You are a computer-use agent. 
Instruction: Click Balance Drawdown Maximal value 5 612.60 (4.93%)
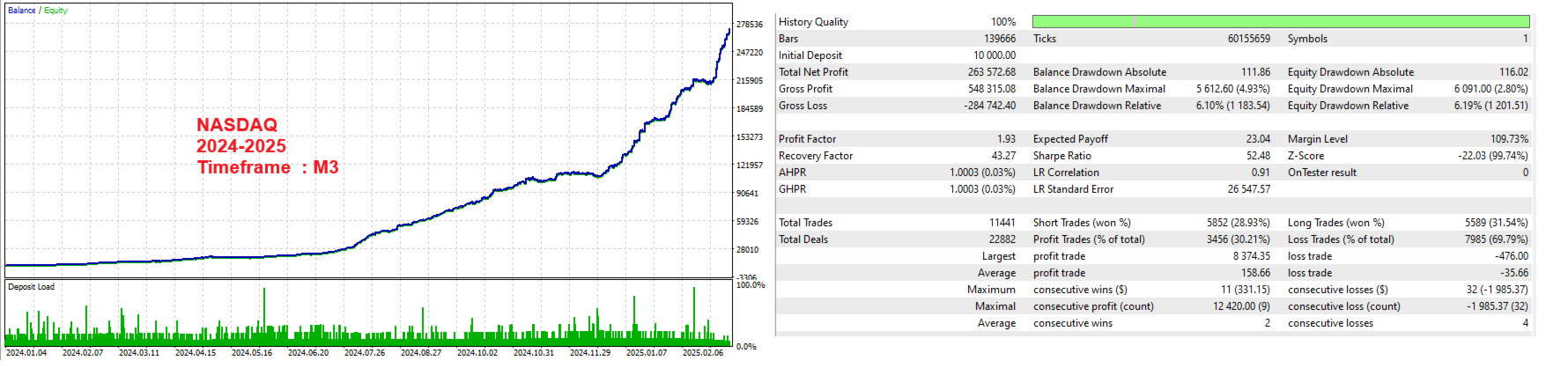(x=1233, y=89)
